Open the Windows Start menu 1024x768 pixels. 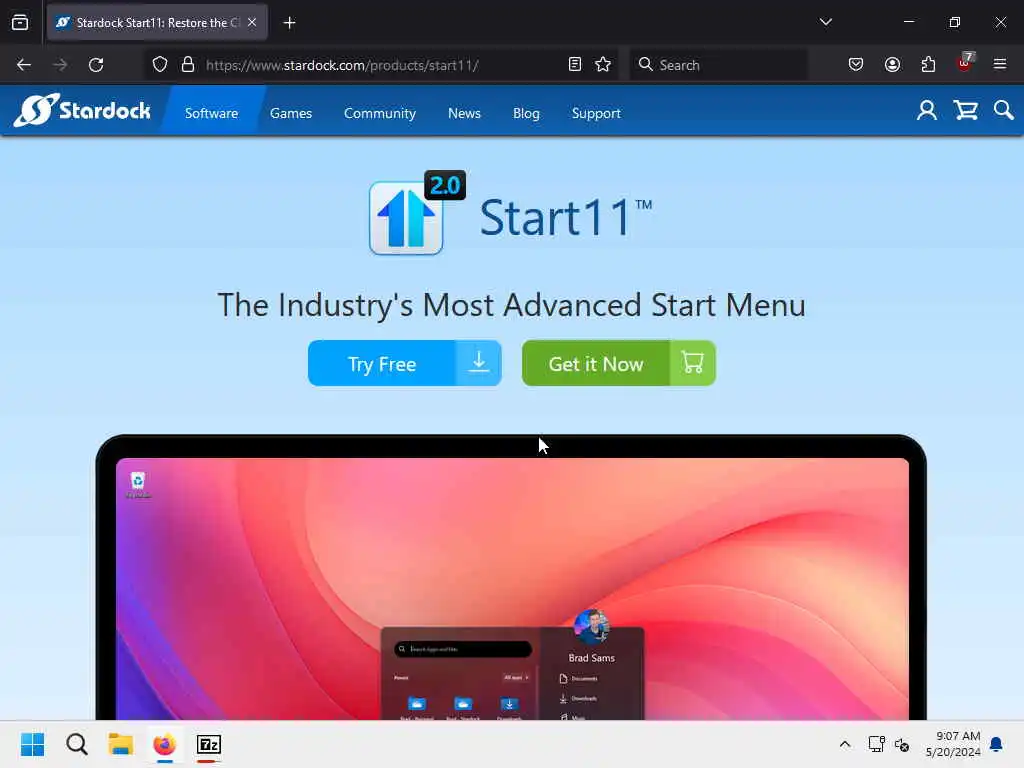coord(33,744)
